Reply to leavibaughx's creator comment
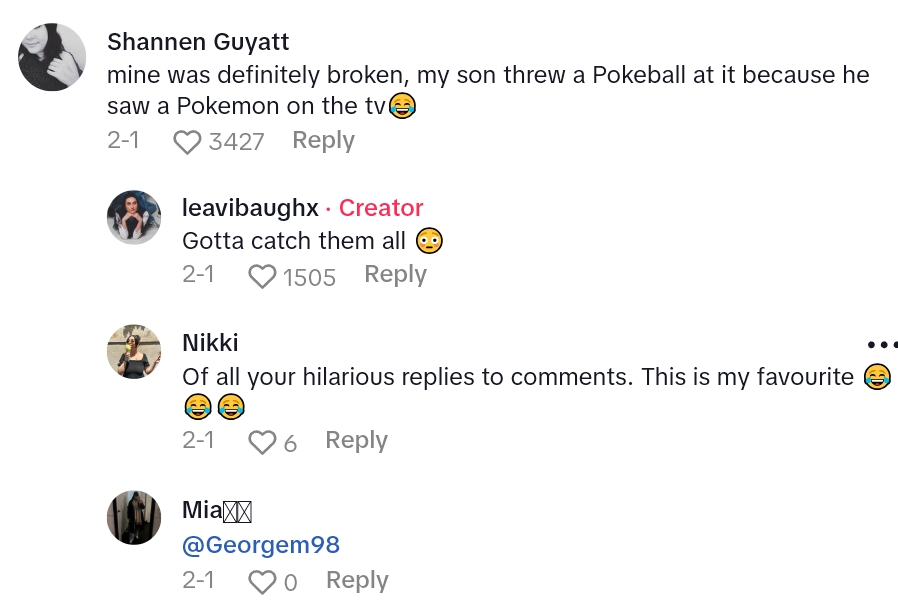 pyautogui.click(x=395, y=275)
